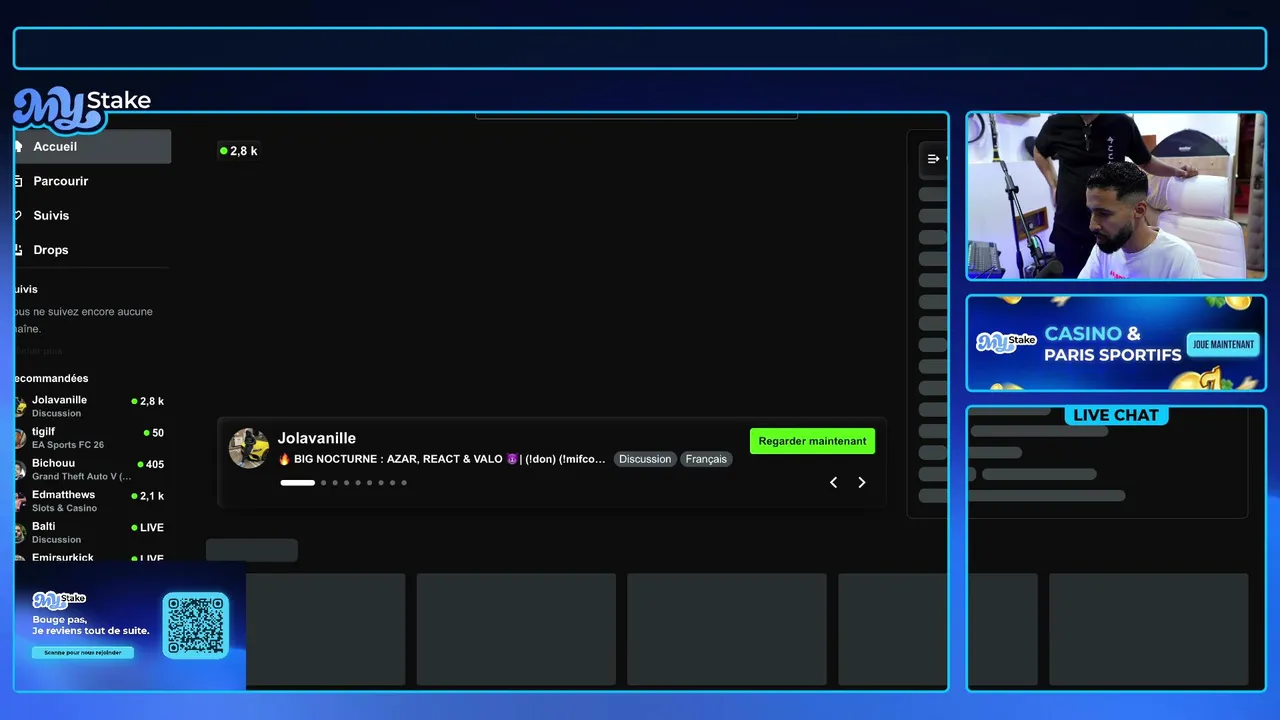
Task: Click the Drops icon in sidebar
Action: [18, 250]
